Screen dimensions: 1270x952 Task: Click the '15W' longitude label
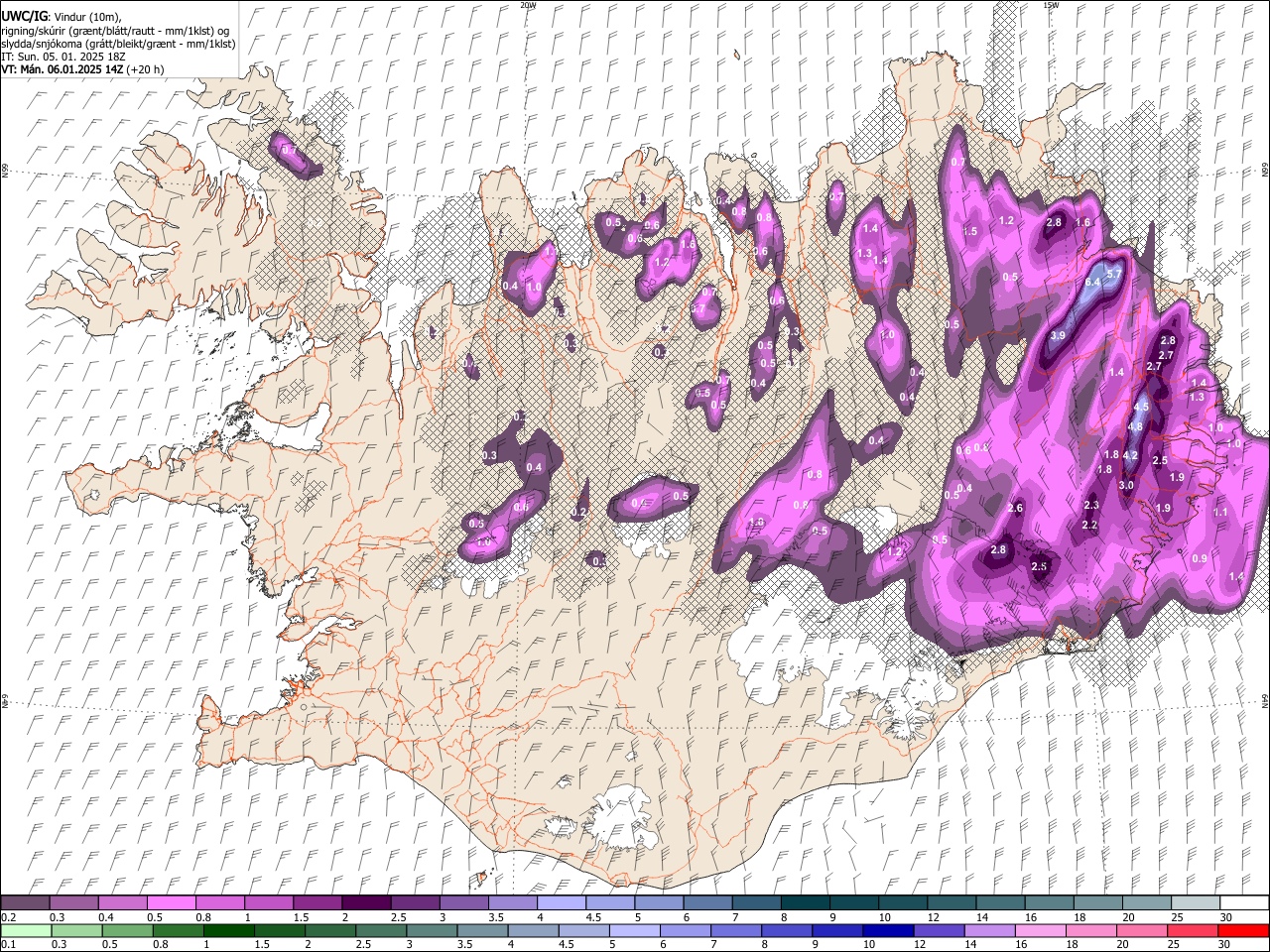click(x=1050, y=5)
